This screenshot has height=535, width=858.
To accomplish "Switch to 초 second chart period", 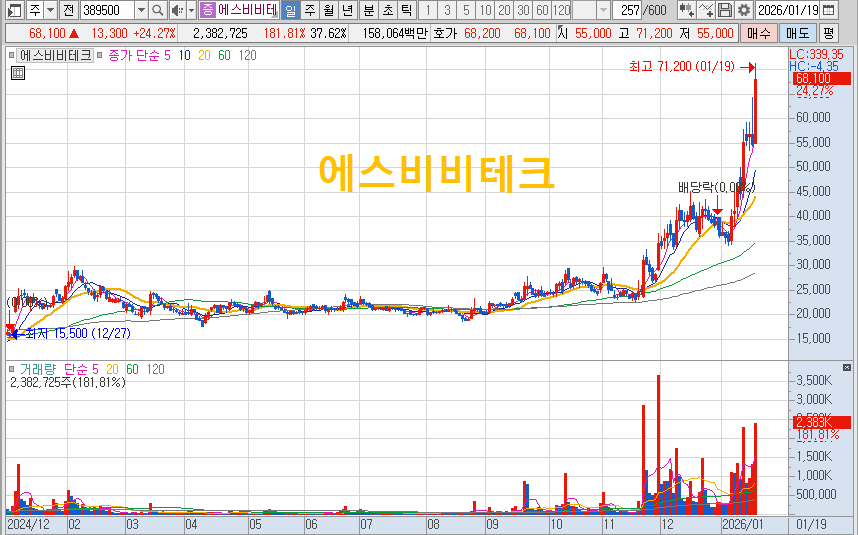I will point(388,10).
